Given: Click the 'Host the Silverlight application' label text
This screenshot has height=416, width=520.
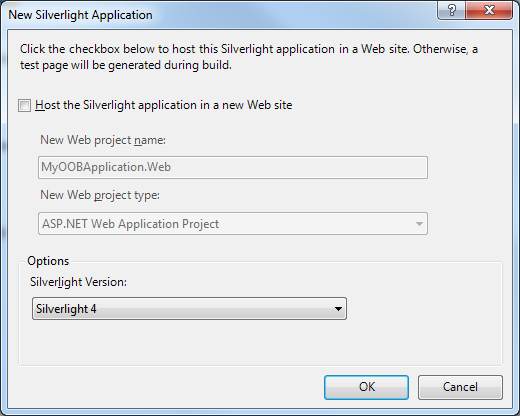Looking at the screenshot, I should coord(164,105).
